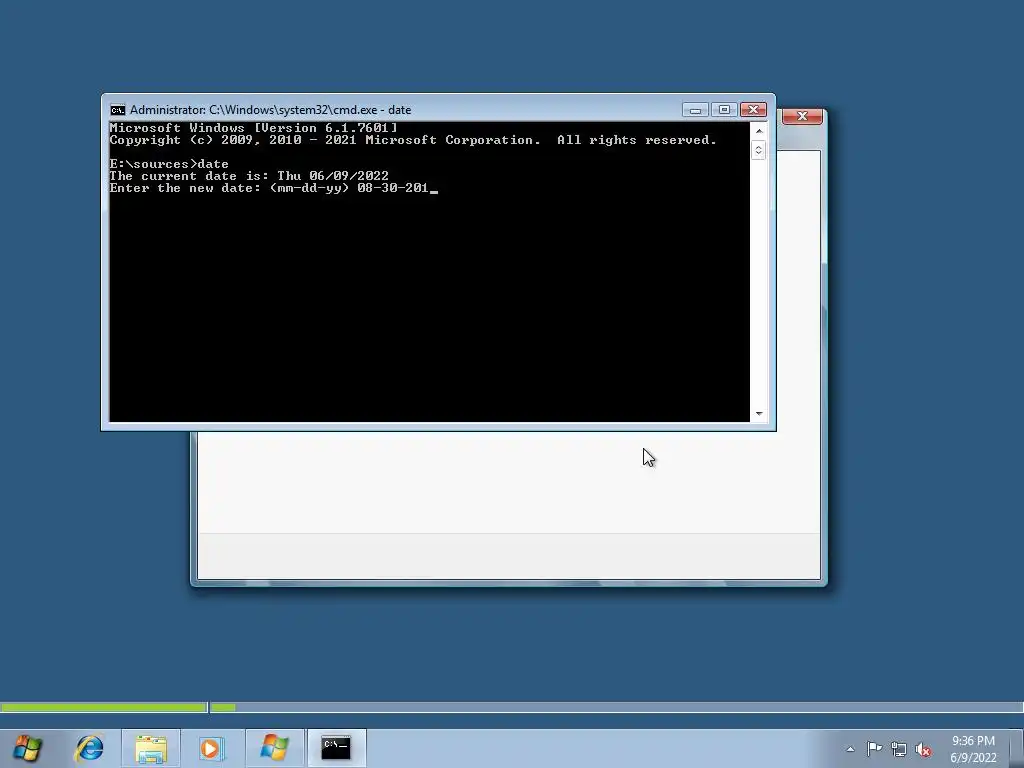Select the cmd.exe taskbar button
Viewport: 1024px width, 768px height.
tap(336, 748)
